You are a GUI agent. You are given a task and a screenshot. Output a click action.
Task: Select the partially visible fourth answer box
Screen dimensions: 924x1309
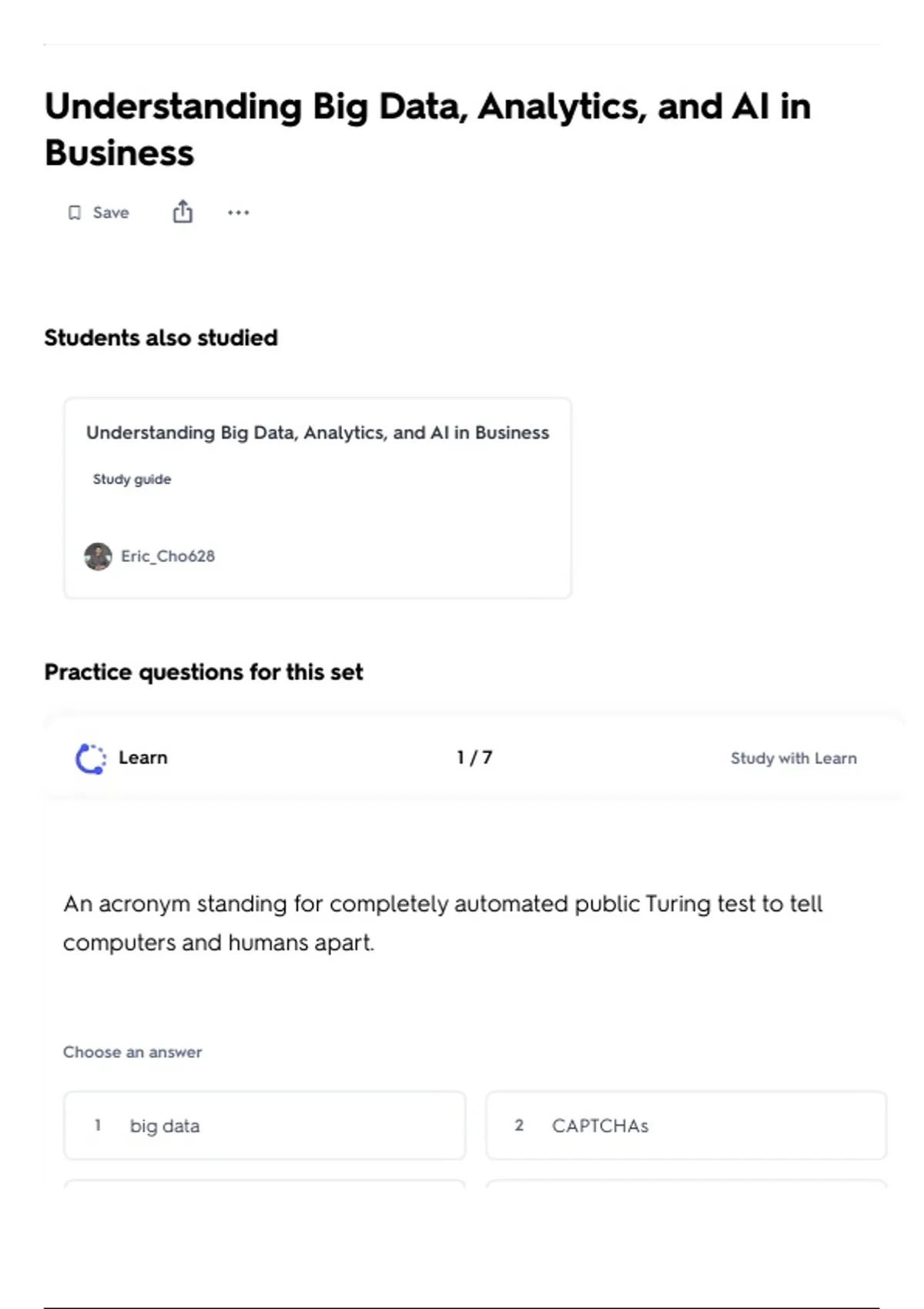coord(685,1183)
